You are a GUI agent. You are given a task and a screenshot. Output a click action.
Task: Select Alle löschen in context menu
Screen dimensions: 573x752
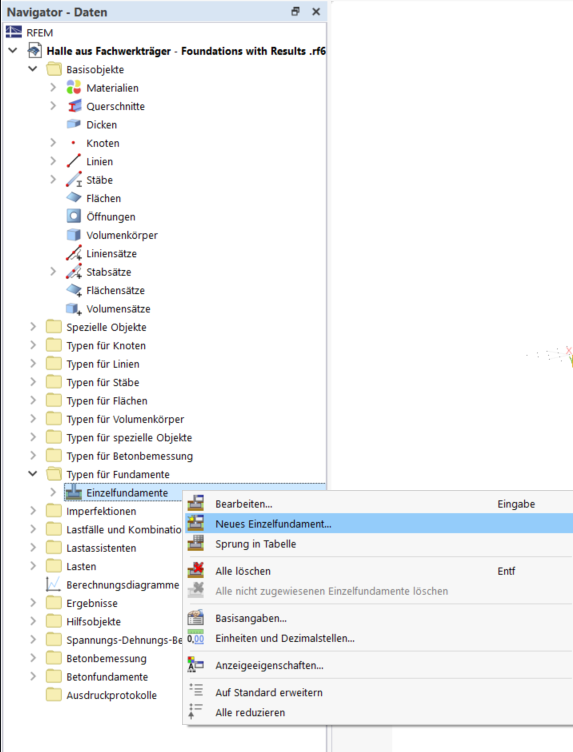pyautogui.click(x=379, y=571)
